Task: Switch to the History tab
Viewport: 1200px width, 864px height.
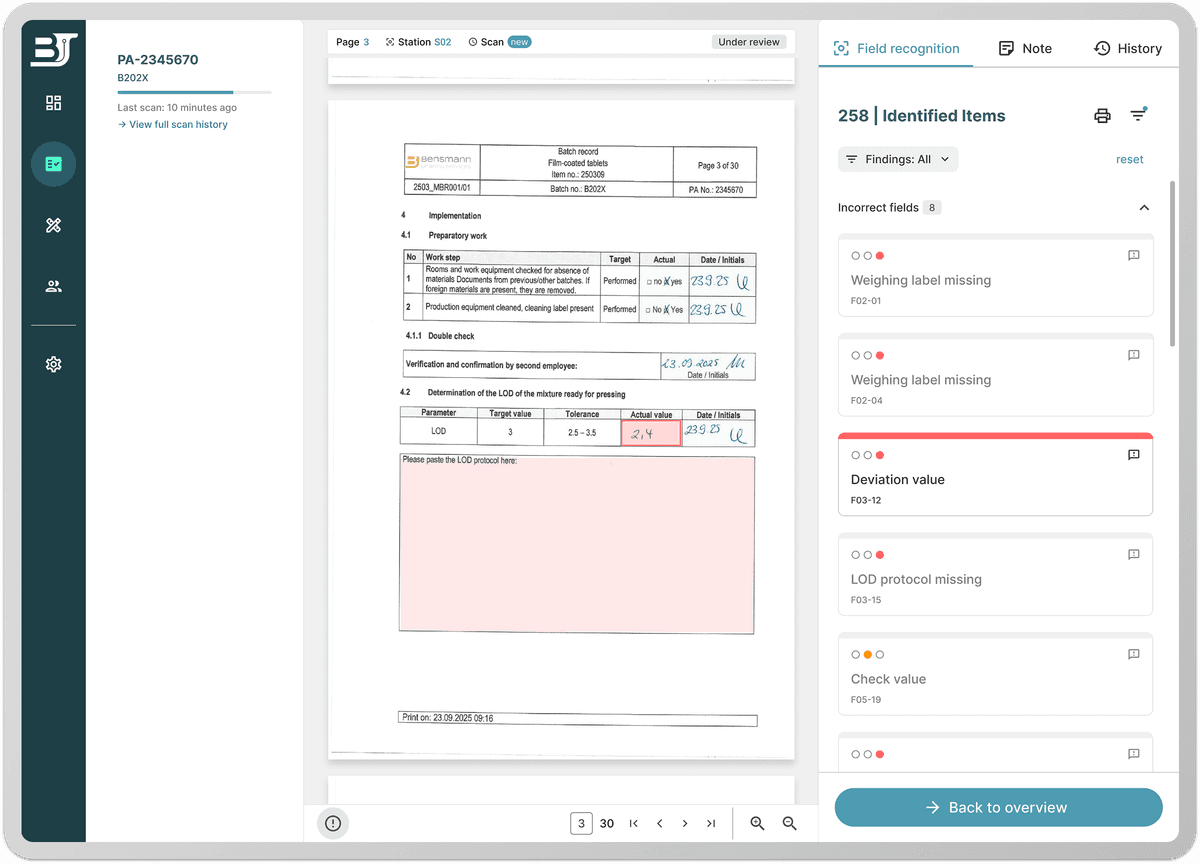Action: click(1127, 48)
